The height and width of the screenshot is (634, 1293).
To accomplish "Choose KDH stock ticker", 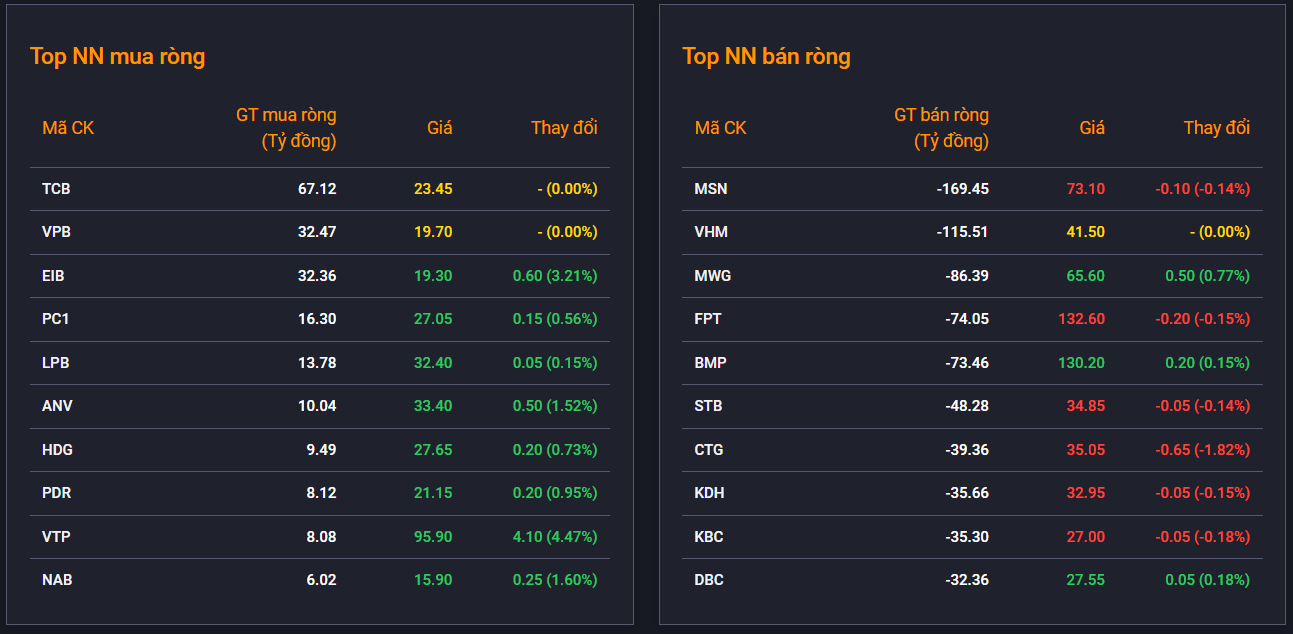I will click(709, 493).
